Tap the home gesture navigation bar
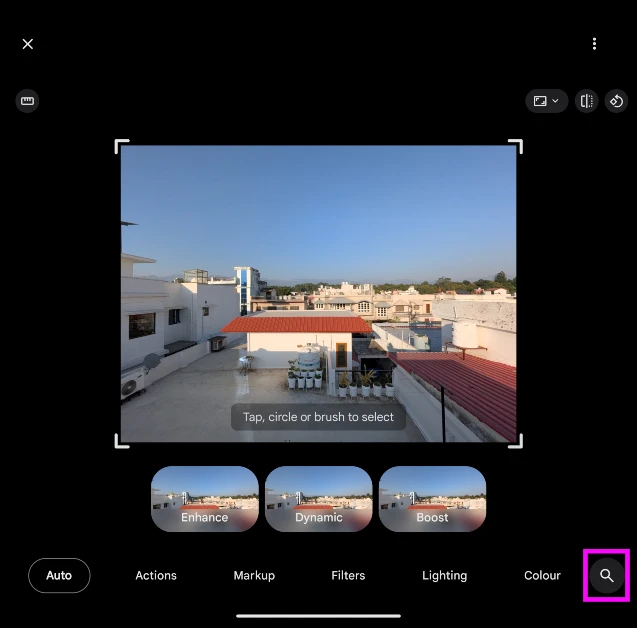The height and width of the screenshot is (628, 637). click(318, 616)
